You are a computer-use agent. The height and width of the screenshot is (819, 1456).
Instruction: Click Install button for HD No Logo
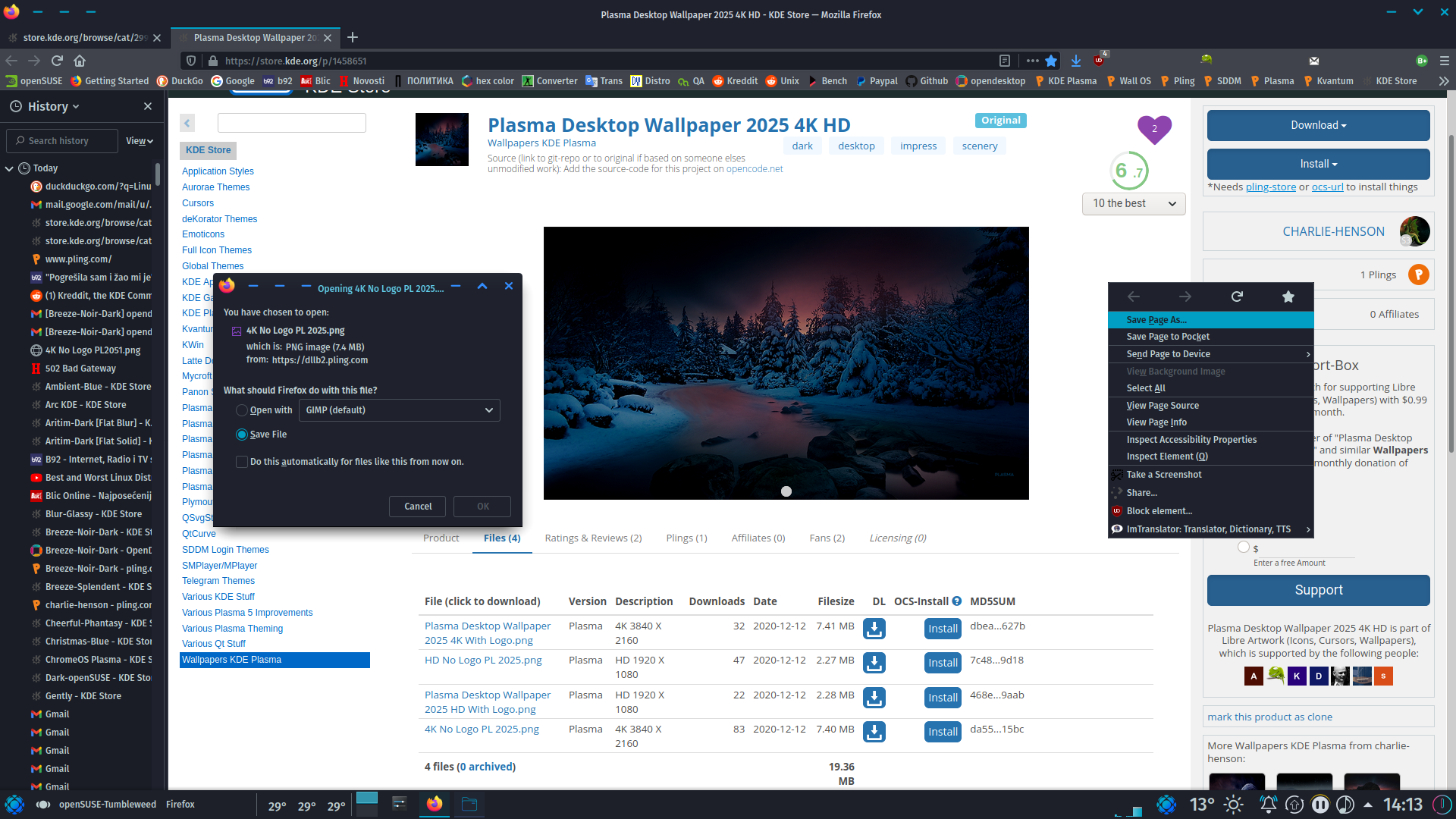(x=943, y=663)
